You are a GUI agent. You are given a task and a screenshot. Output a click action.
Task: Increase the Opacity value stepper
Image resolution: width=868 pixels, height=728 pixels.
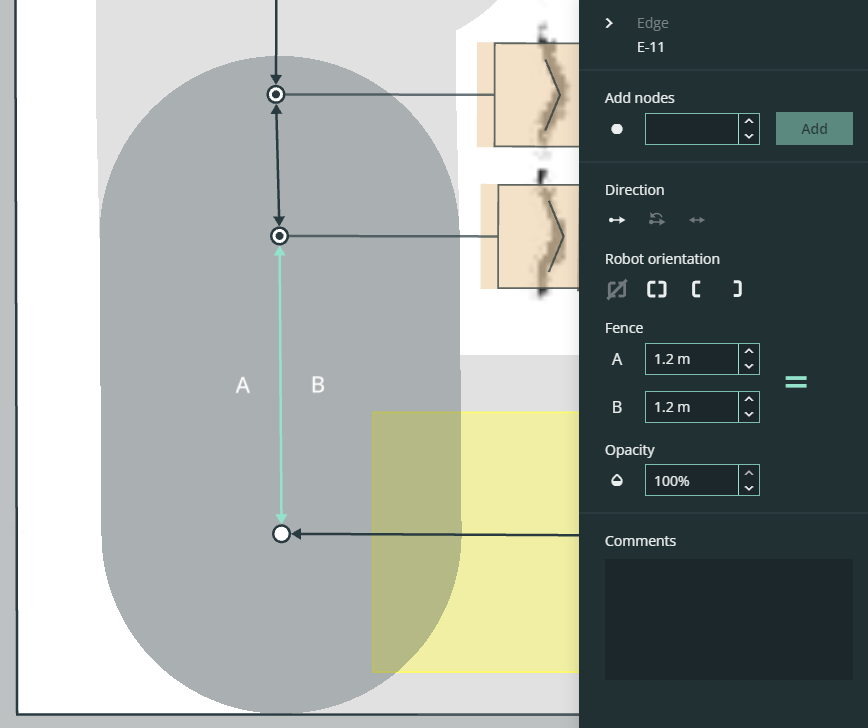(749, 474)
